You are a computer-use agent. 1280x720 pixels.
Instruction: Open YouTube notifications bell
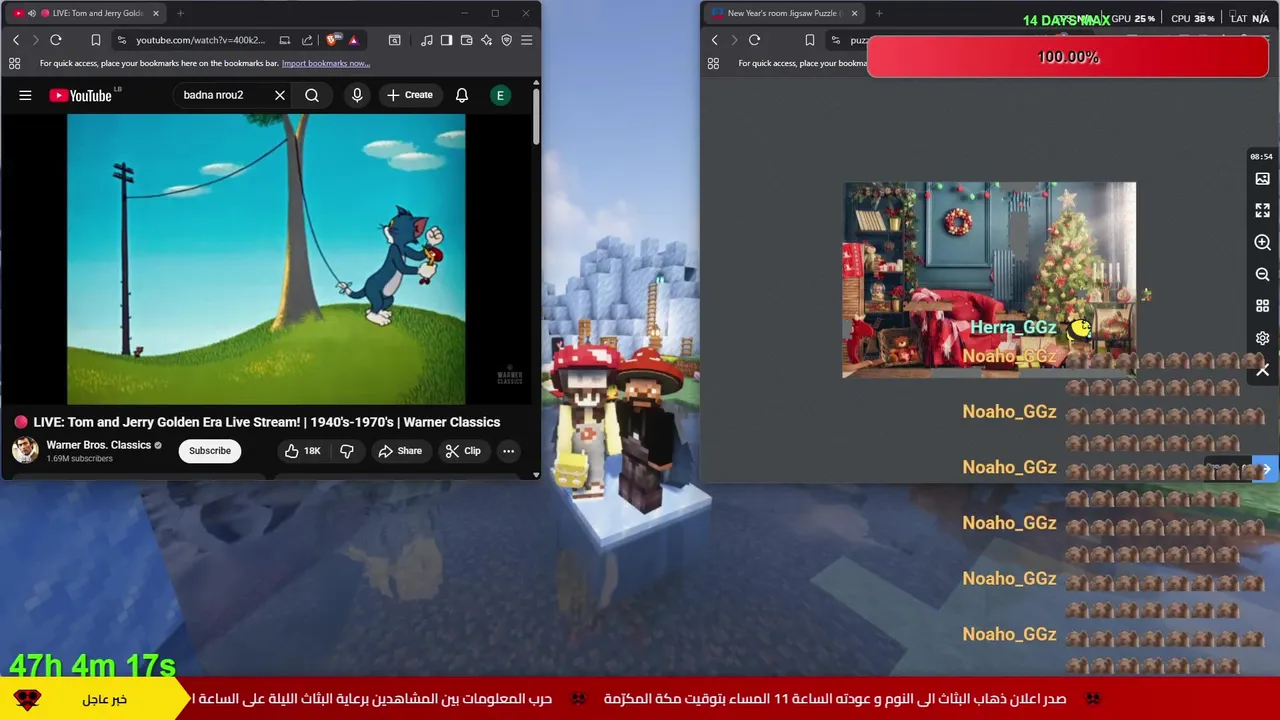click(462, 95)
